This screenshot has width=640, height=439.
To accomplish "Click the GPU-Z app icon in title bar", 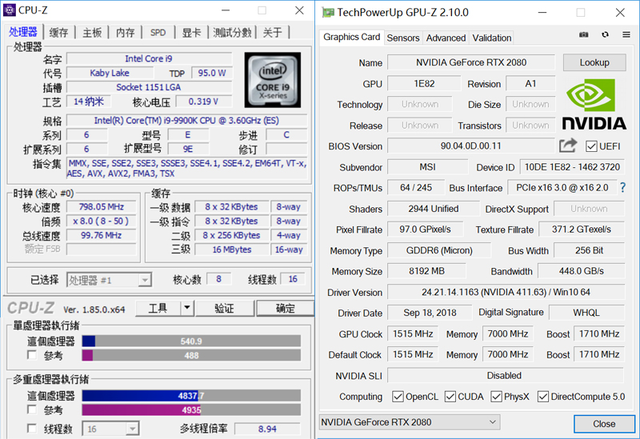I will pyautogui.click(x=329, y=10).
